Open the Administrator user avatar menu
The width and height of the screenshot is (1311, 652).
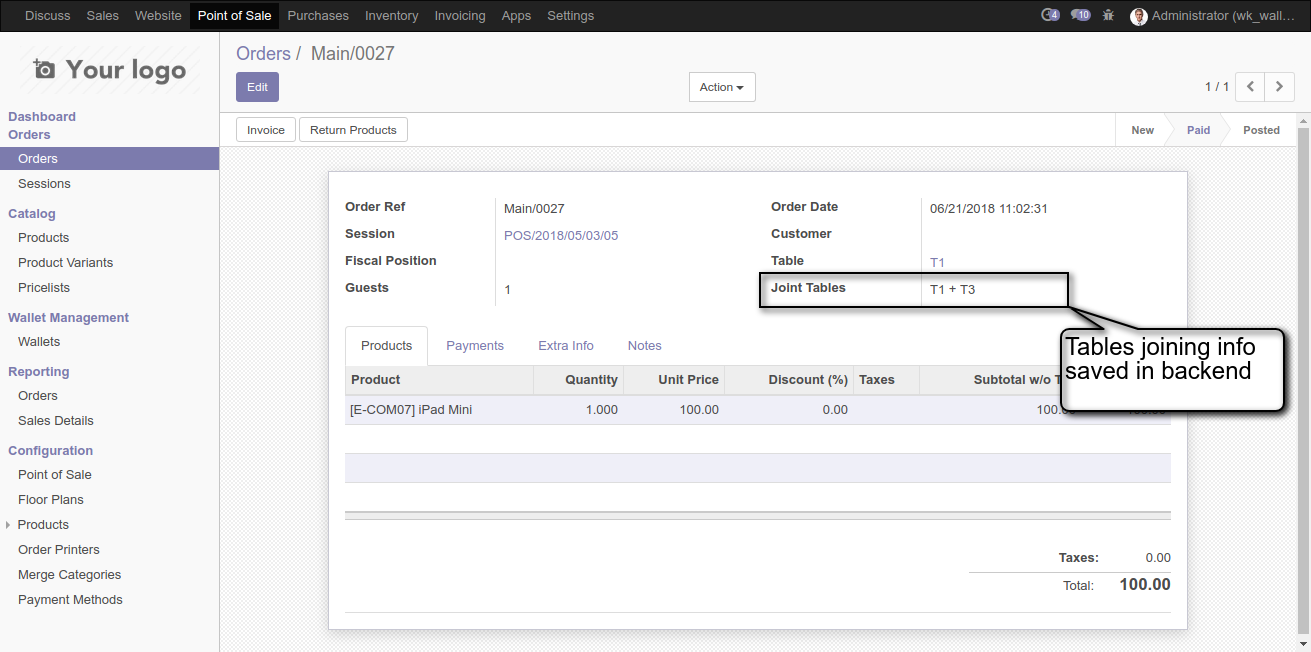(x=1138, y=15)
